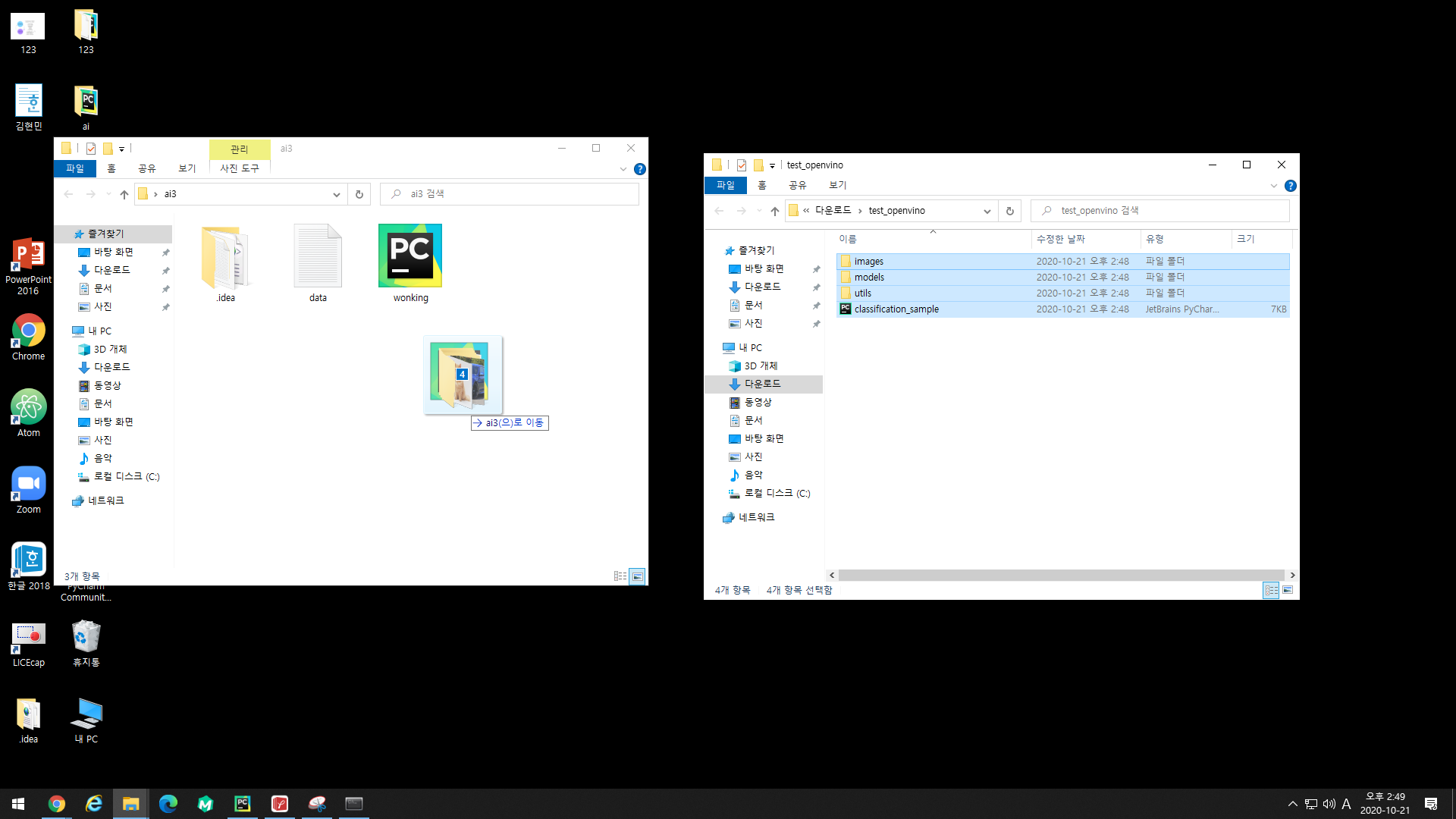This screenshot has width=1456, height=819.
Task: Click the refresh icon in ai3 window
Action: point(359,194)
